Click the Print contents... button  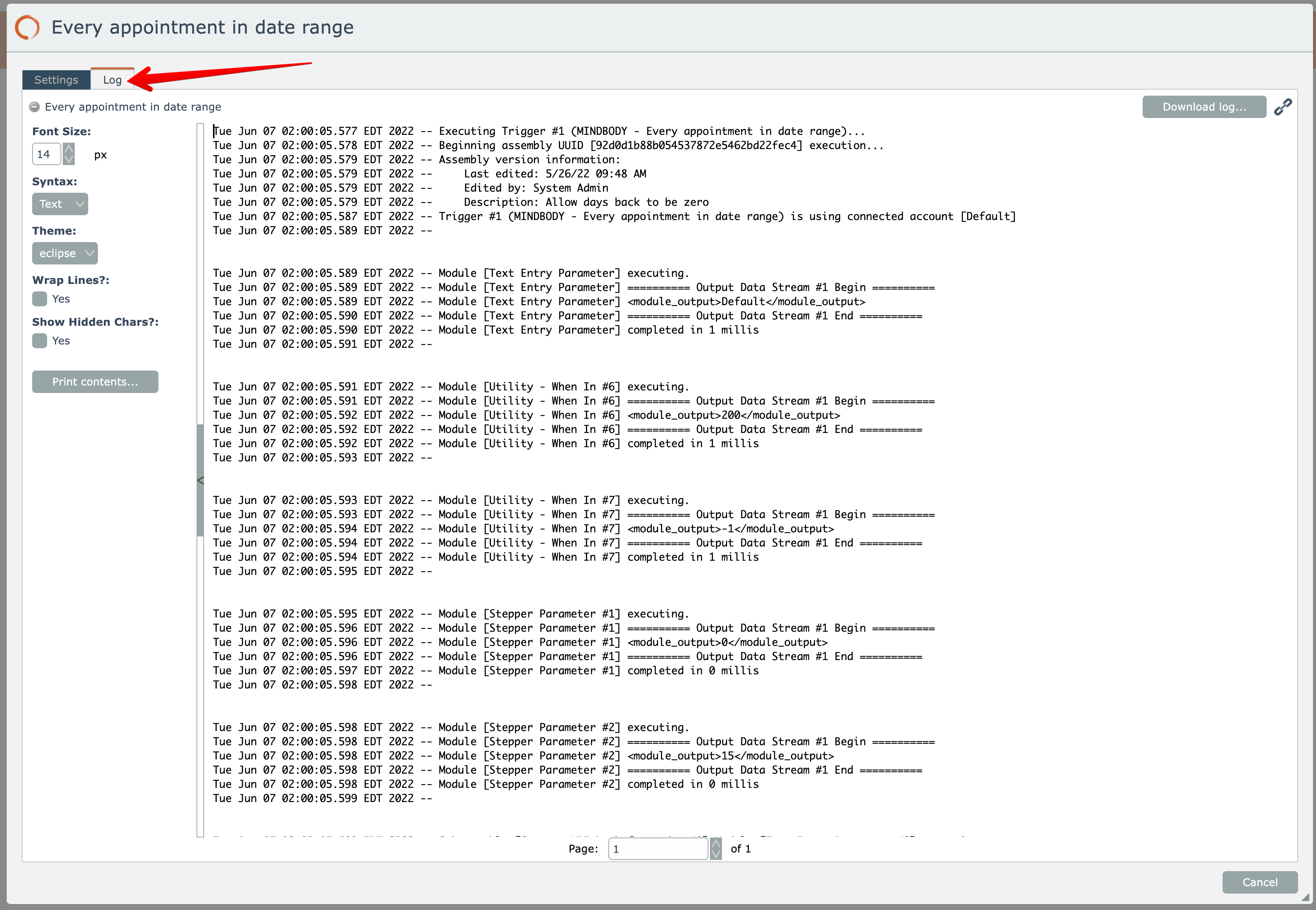95,381
